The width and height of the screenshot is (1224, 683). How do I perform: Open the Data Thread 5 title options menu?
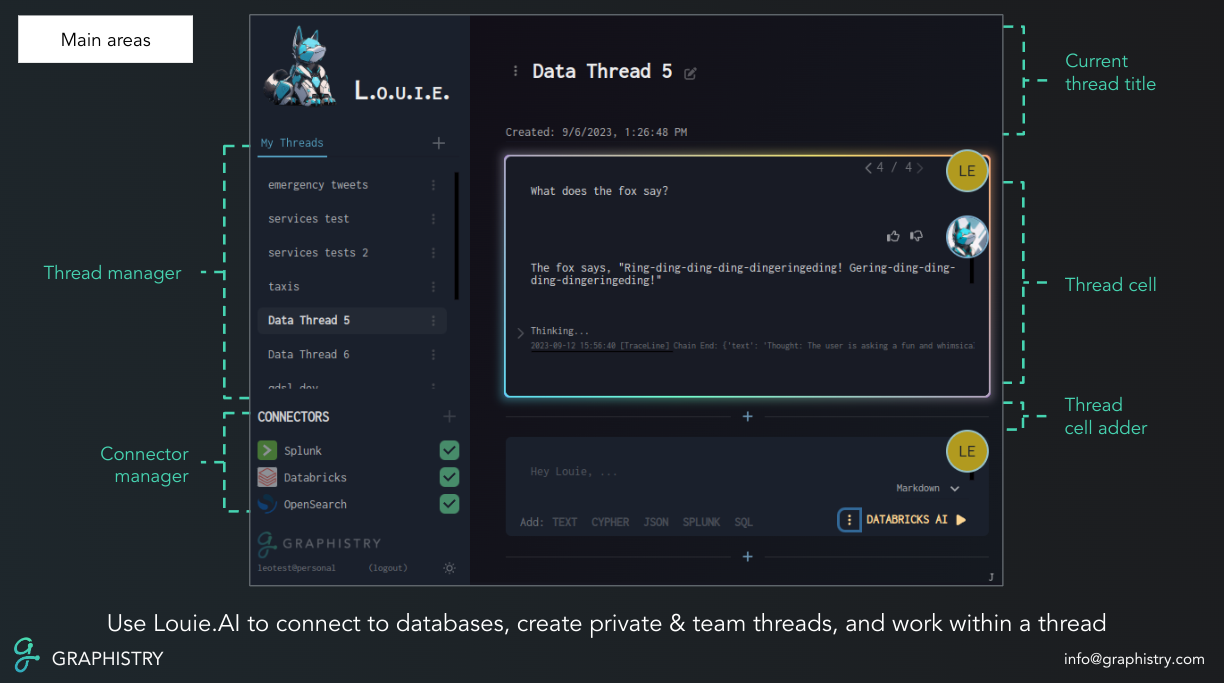click(515, 71)
